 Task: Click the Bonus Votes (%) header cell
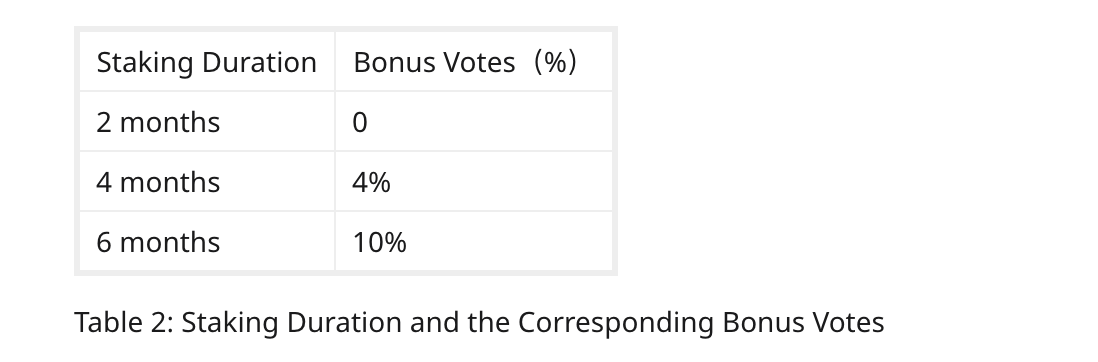[x=474, y=62]
